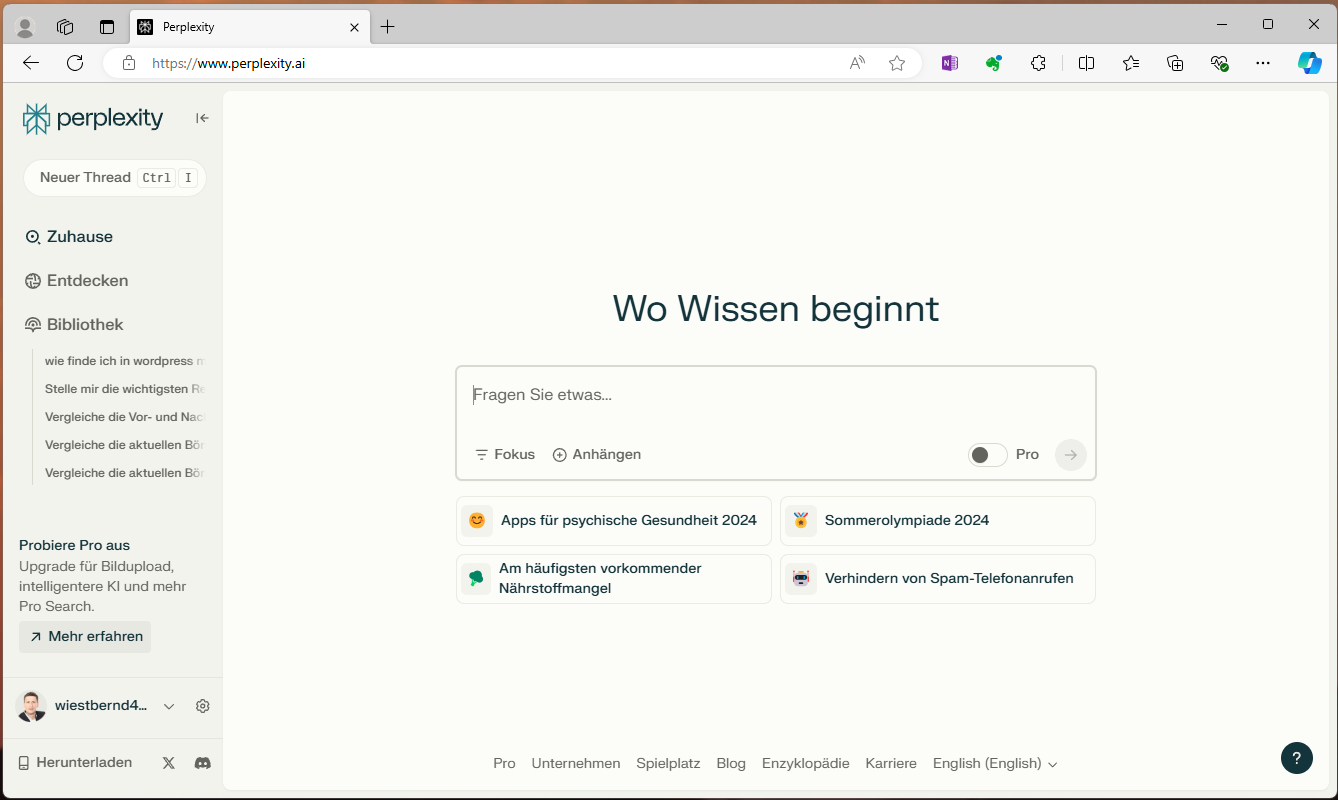Open the Discord icon link
The height and width of the screenshot is (800, 1338).
click(203, 763)
